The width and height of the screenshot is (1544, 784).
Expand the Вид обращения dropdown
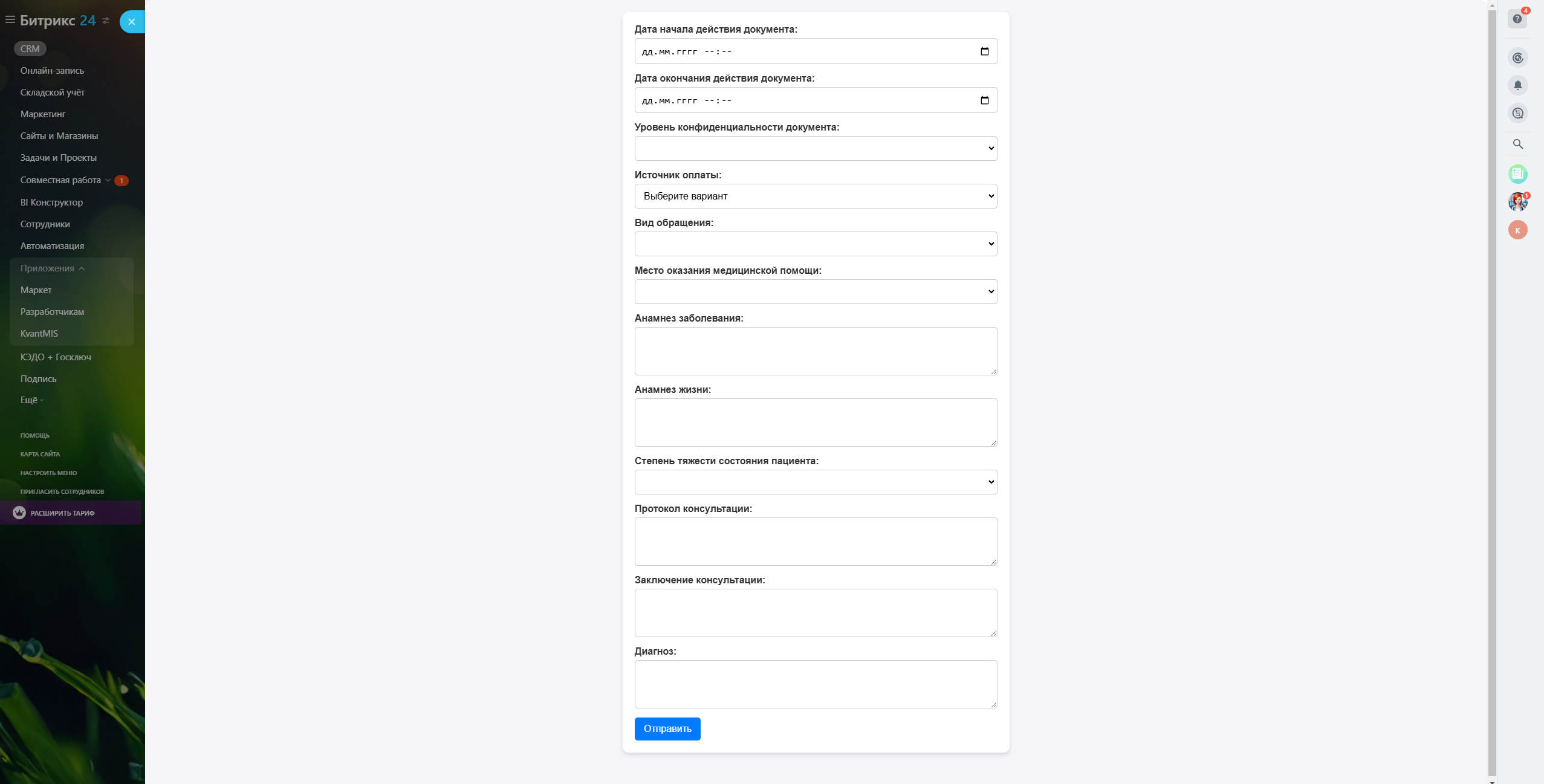816,244
